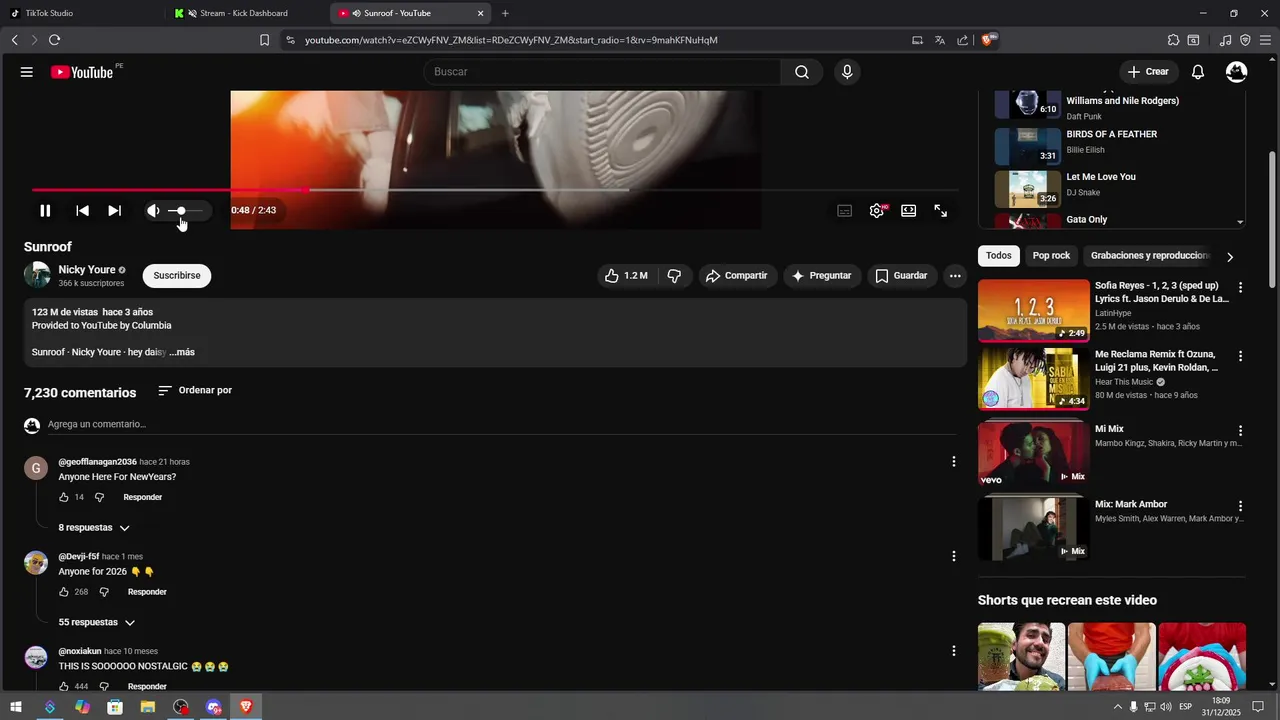Adjust the volume slider handle
The height and width of the screenshot is (720, 1280).
click(x=181, y=211)
